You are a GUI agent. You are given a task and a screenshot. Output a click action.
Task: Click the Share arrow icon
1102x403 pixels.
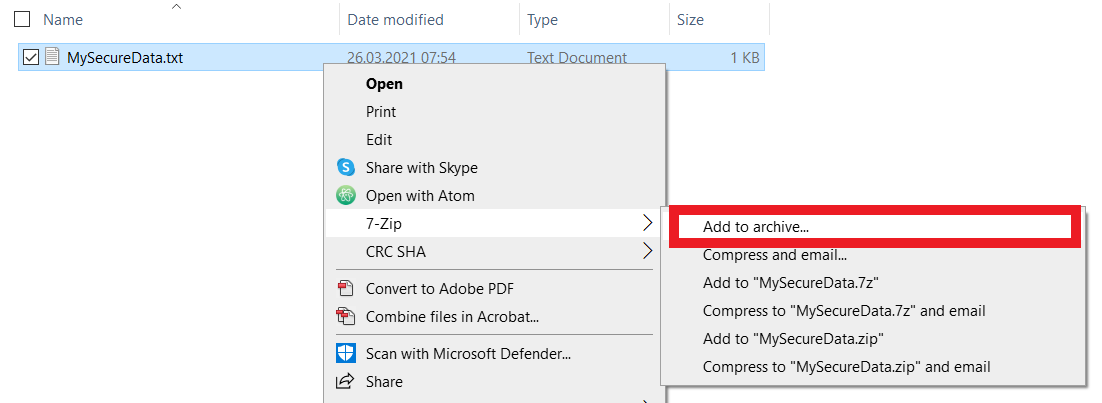tap(346, 382)
